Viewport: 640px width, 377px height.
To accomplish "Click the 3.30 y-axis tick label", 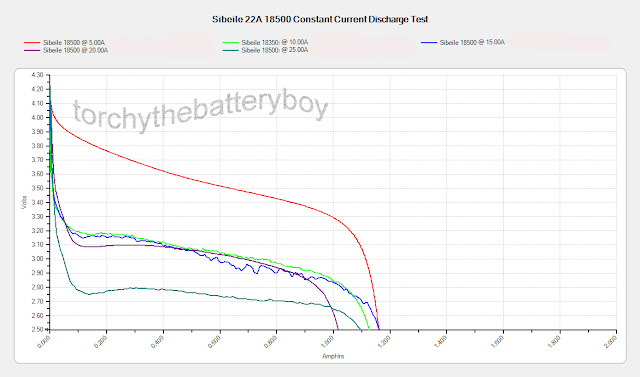I will (37, 217).
